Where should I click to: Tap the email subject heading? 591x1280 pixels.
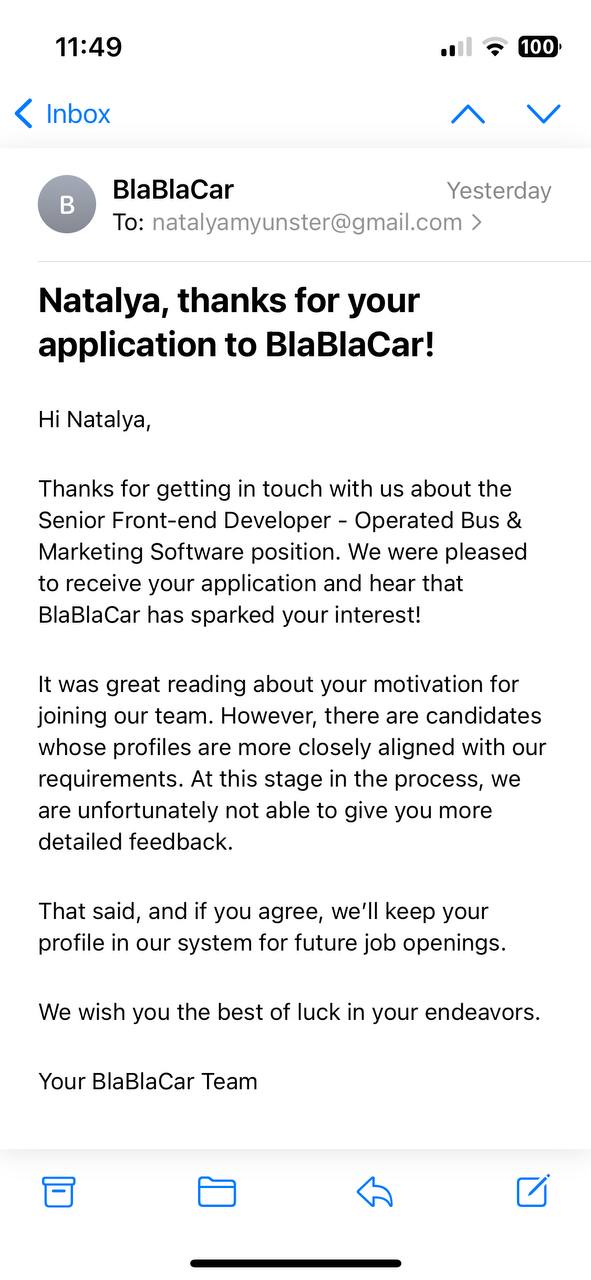click(x=237, y=322)
